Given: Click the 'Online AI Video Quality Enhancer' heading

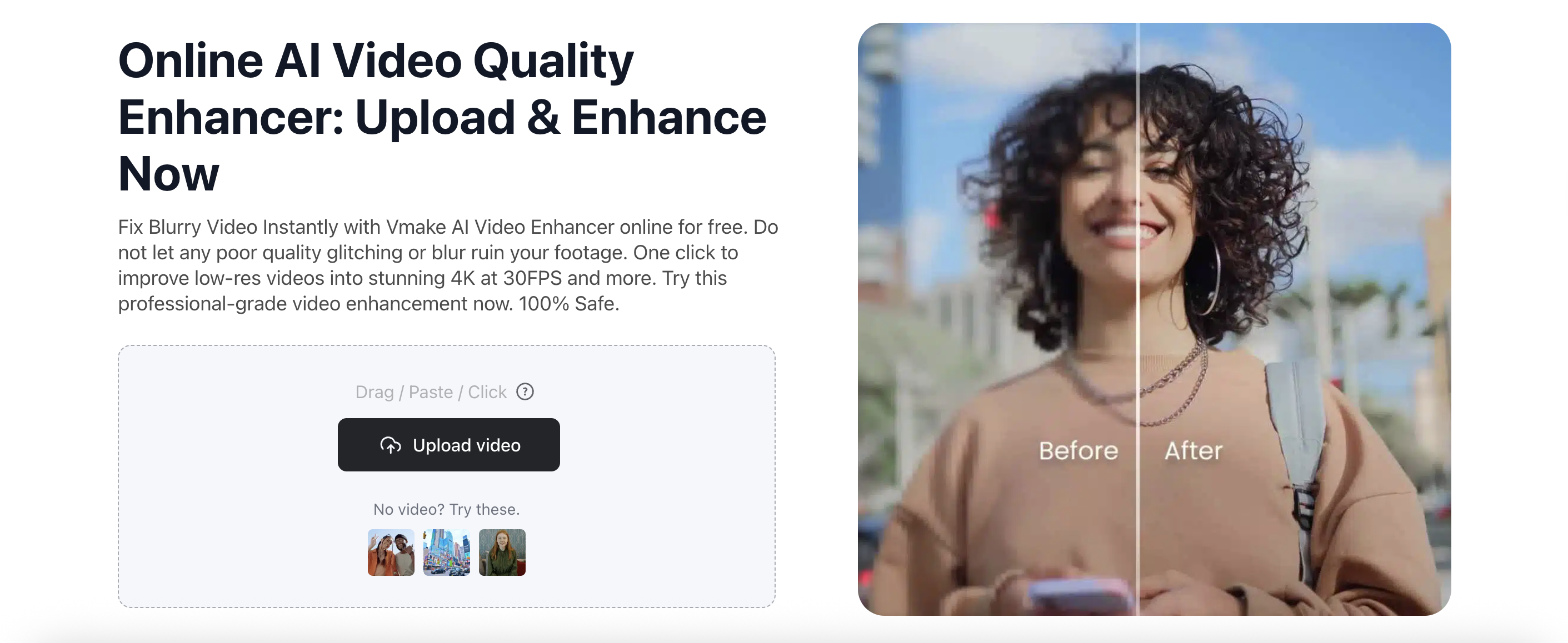Looking at the screenshot, I should coord(442,116).
